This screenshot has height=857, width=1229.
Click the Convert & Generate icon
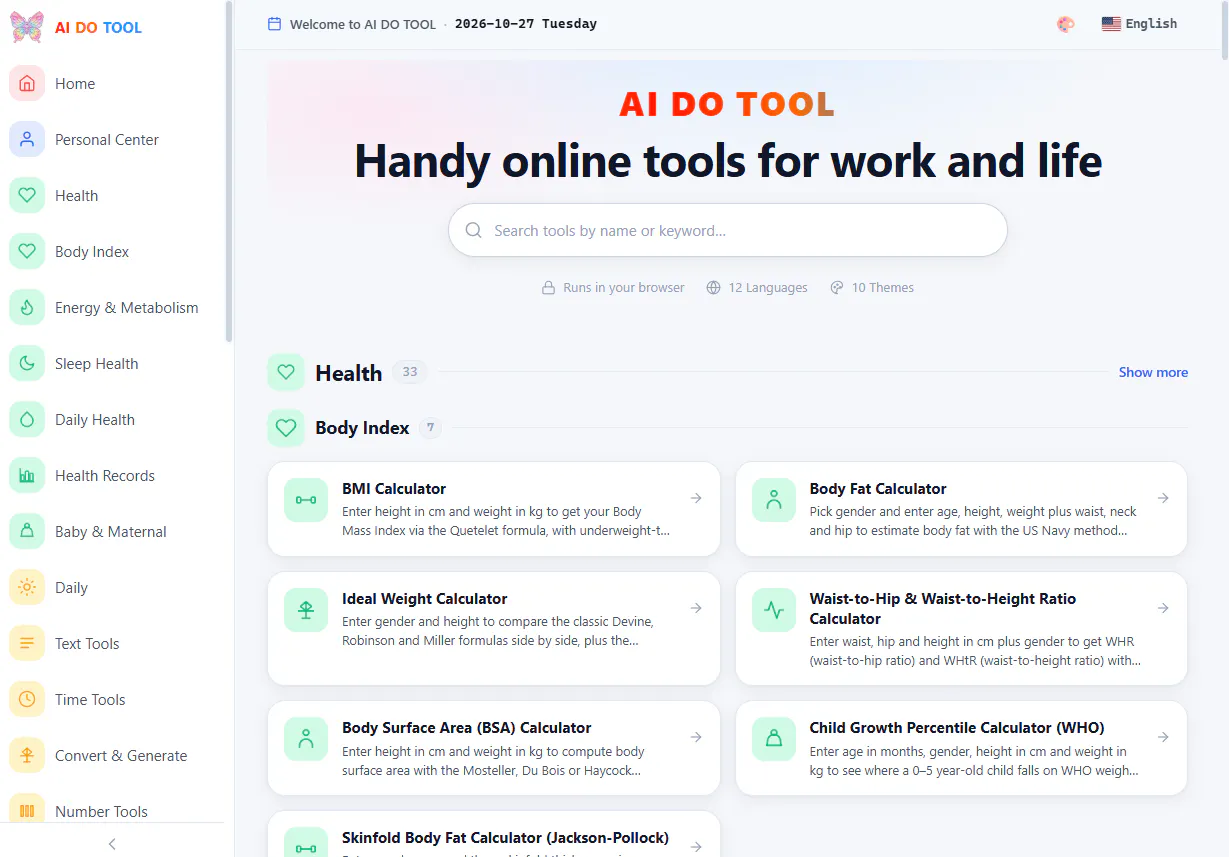point(27,756)
